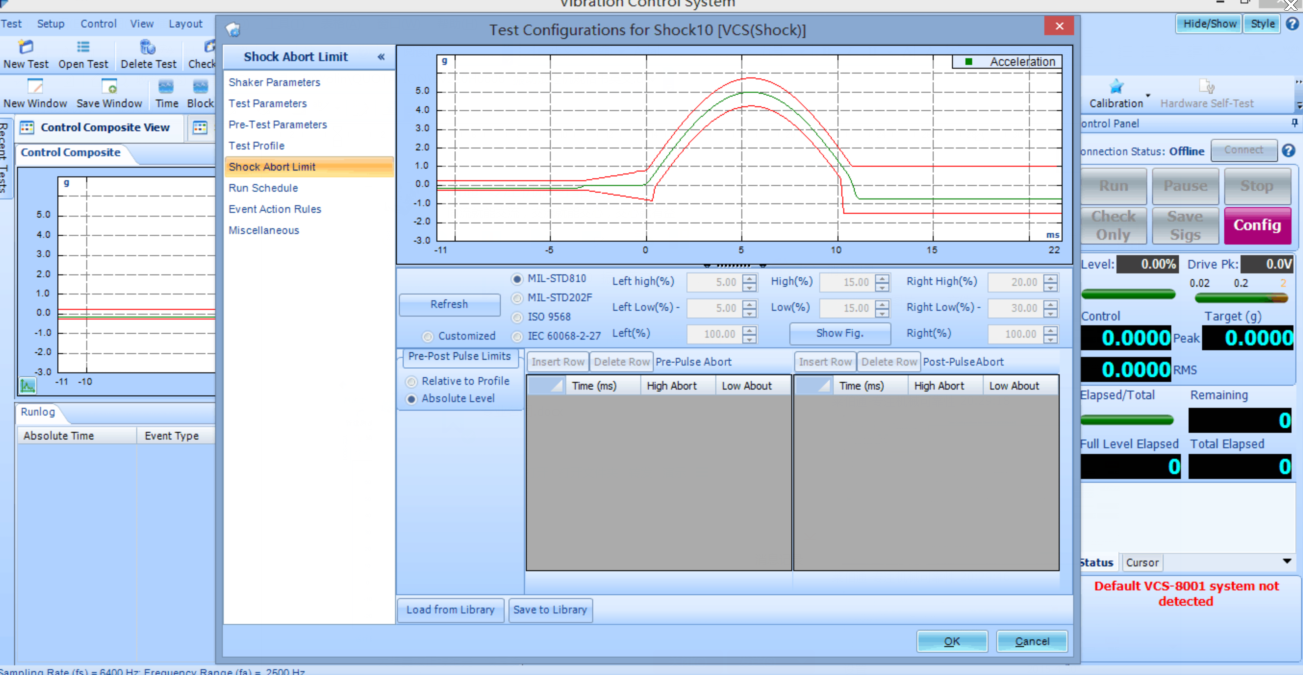Image resolution: width=1303 pixels, height=675 pixels.
Task: Click the Open Test list icon
Action: pos(83,47)
